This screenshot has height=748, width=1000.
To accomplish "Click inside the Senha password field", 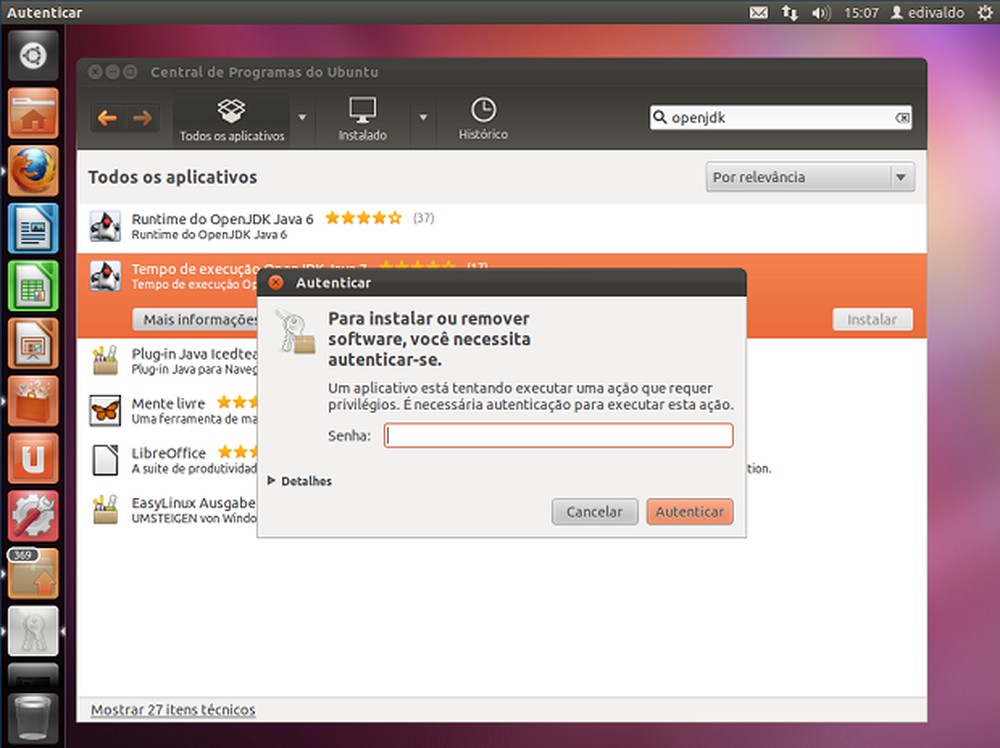I will (x=557, y=435).
